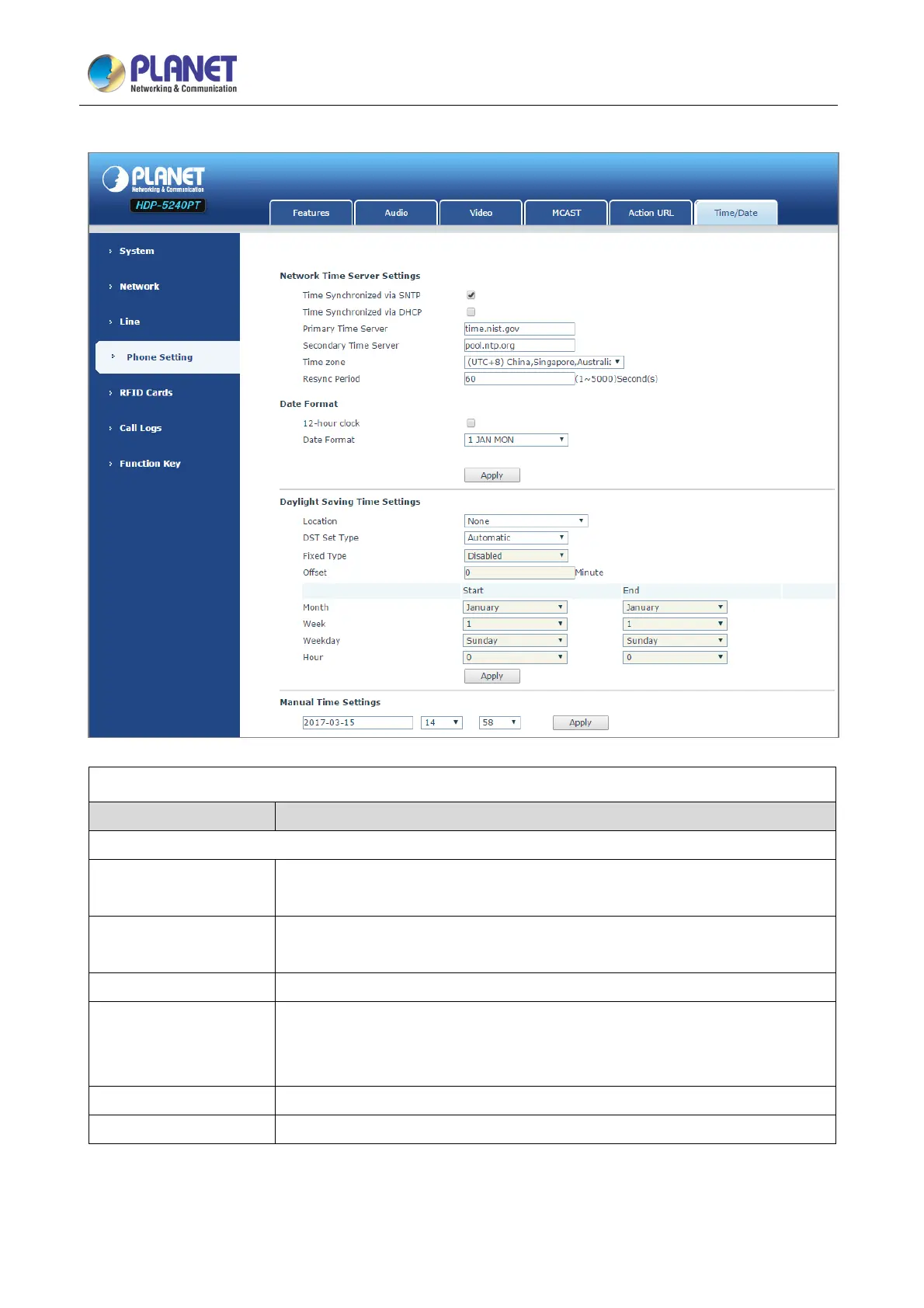Open the End Month dropdown

(x=675, y=607)
